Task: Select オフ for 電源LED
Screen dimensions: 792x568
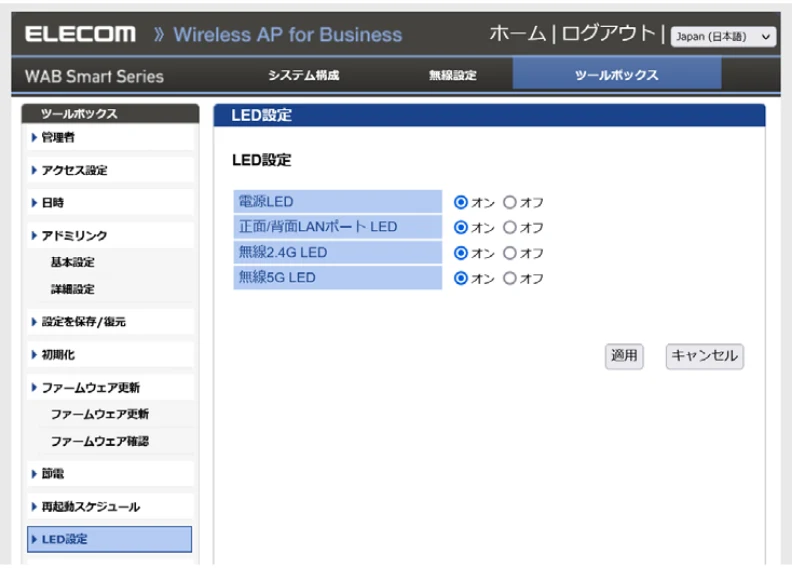Action: (510, 202)
